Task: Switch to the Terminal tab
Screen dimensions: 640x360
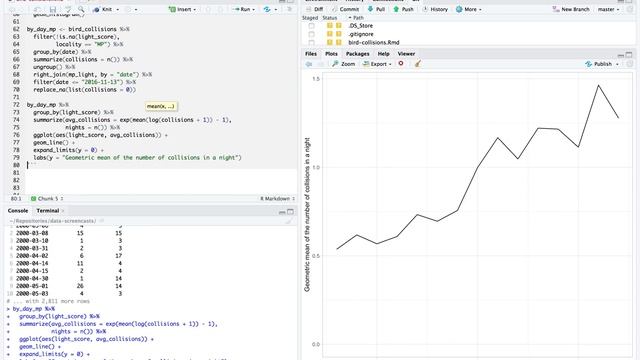Action: pyautogui.click(x=48, y=211)
